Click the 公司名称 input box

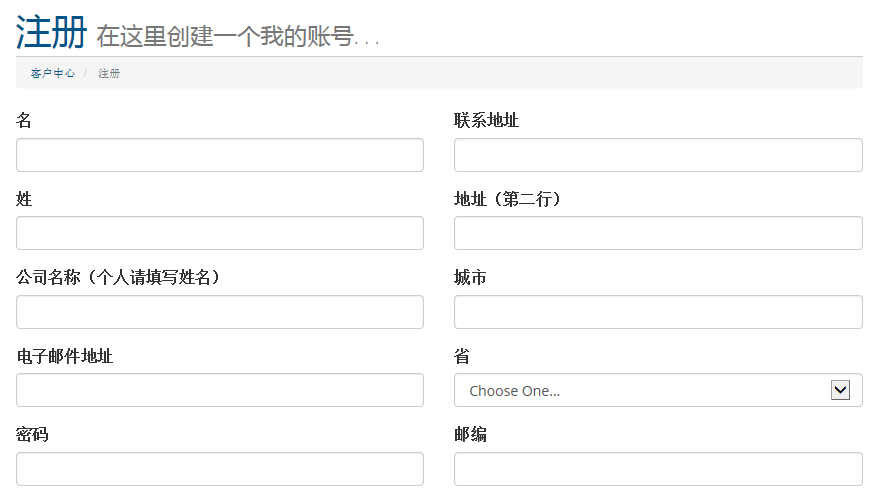coord(220,312)
